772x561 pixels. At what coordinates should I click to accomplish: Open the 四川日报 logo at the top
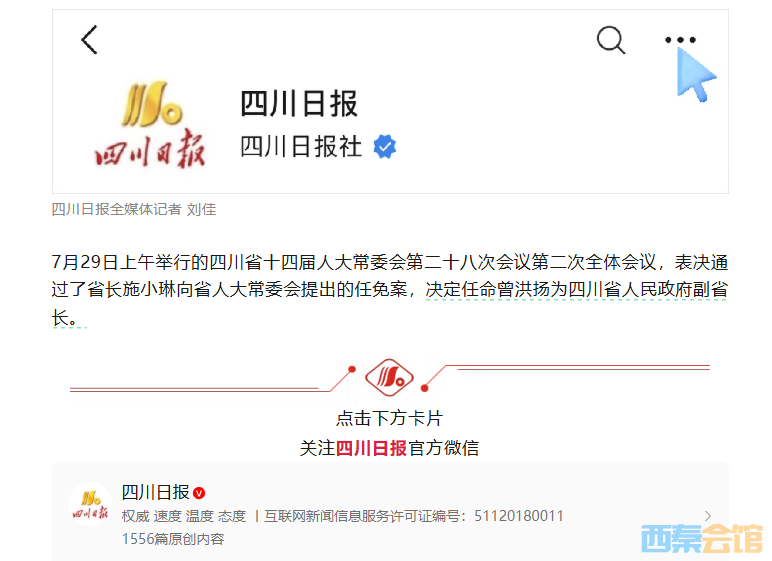pos(150,125)
